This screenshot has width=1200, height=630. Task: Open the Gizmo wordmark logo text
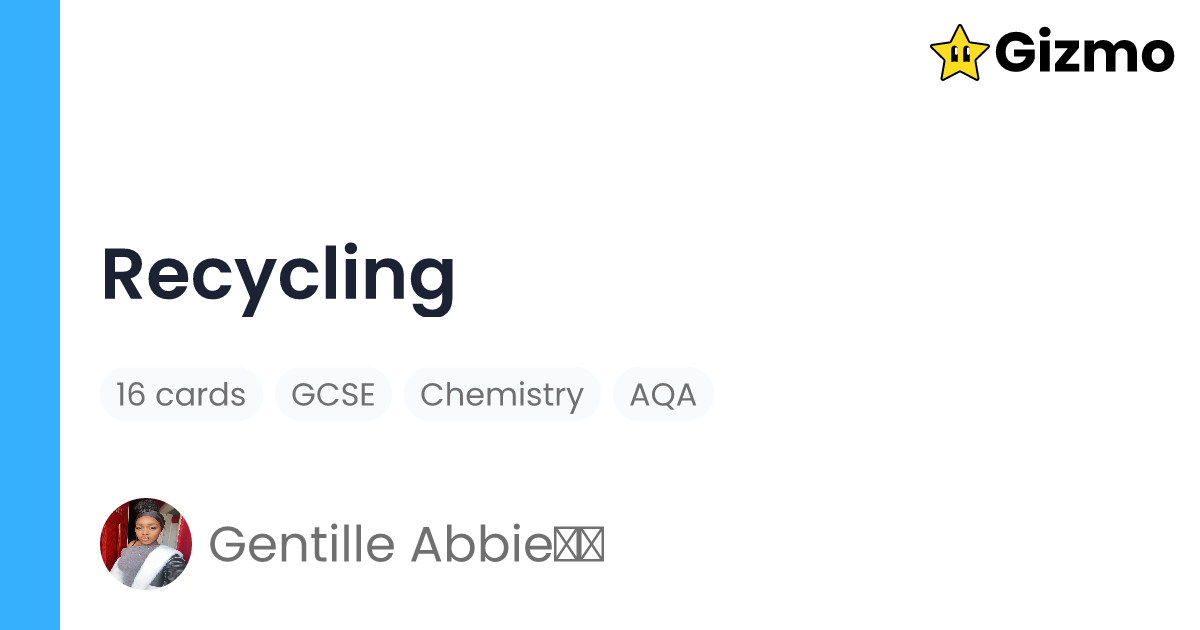click(1085, 53)
